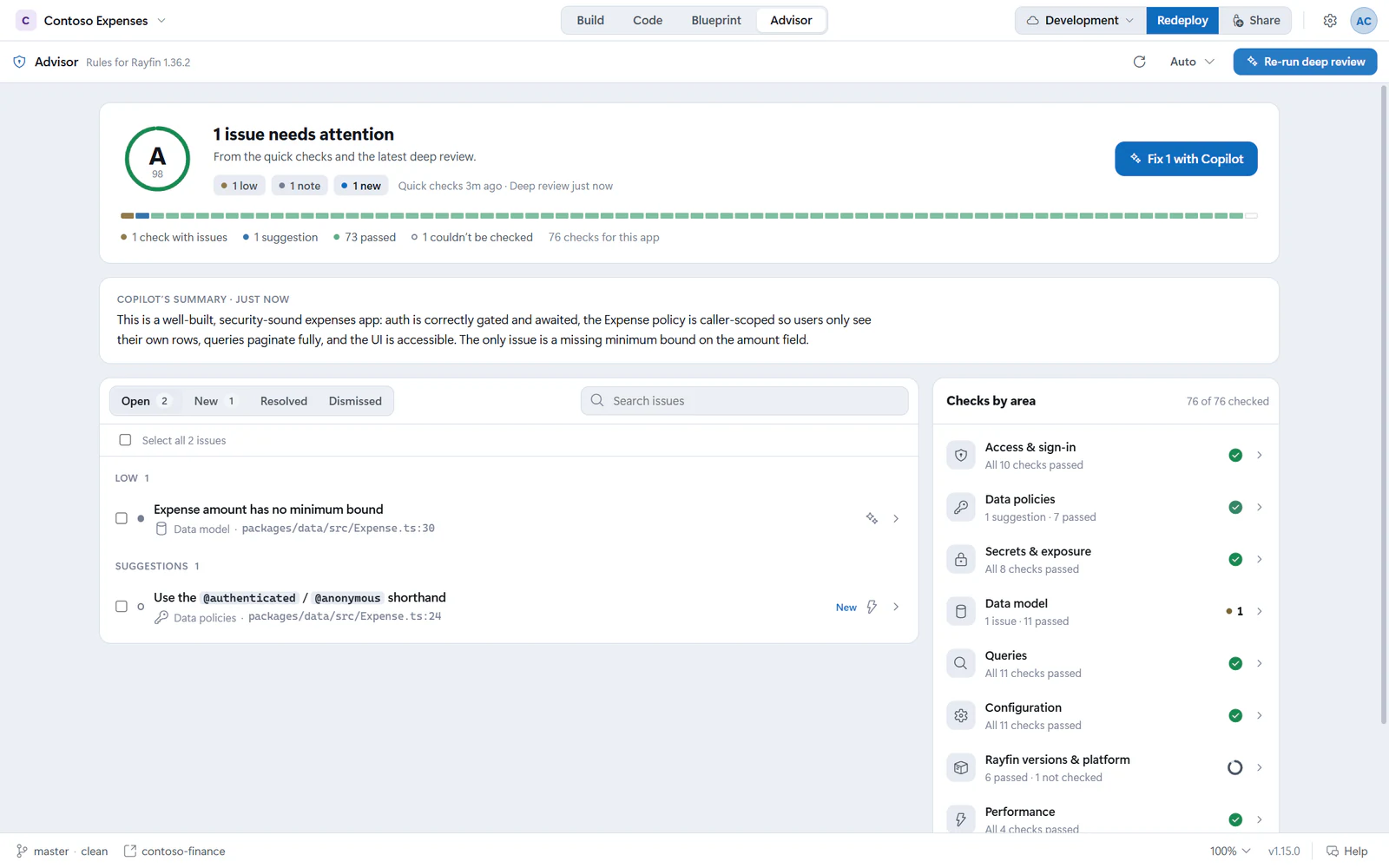Image resolution: width=1389 pixels, height=868 pixels.
Task: Click Copilot sparkle icon on Expense amount issue
Action: 872,518
